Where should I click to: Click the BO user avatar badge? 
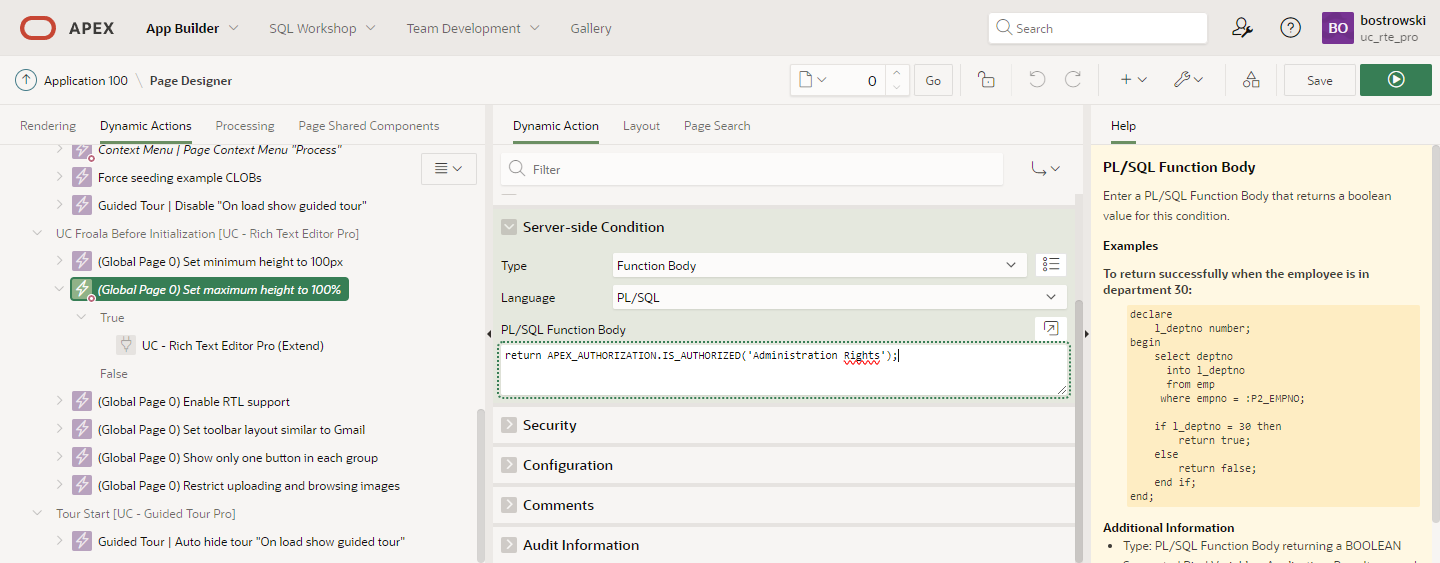1338,28
